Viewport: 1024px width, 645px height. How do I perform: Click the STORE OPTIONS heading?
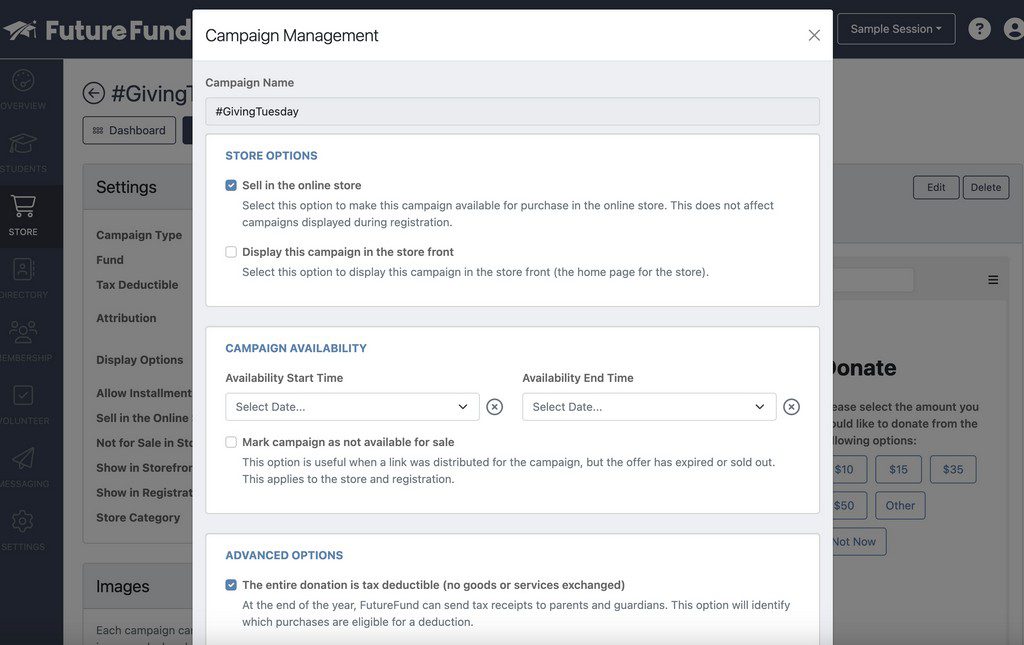(271, 156)
